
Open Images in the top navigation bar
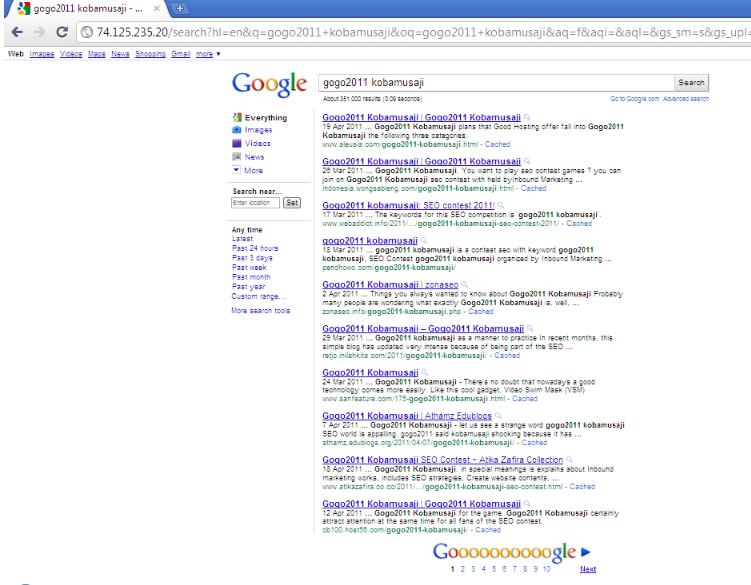coord(42,54)
